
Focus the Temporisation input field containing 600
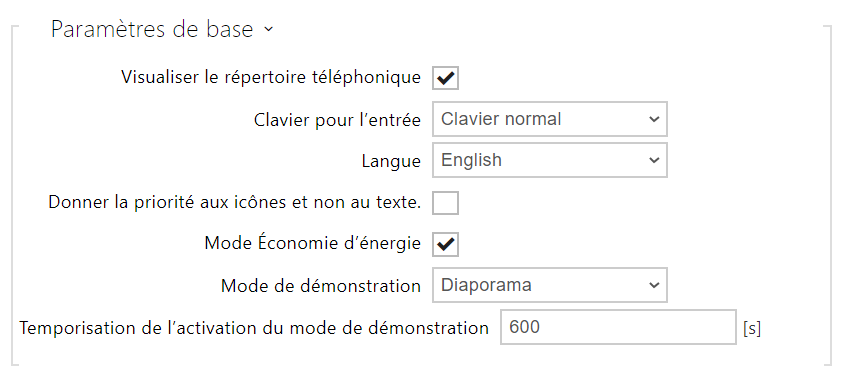(x=618, y=327)
